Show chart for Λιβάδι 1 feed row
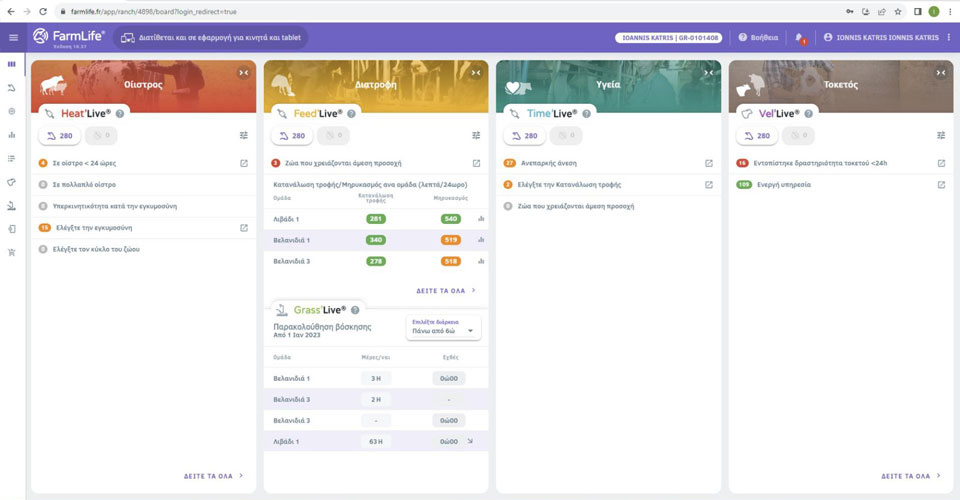The width and height of the screenshot is (960, 500). [x=481, y=218]
